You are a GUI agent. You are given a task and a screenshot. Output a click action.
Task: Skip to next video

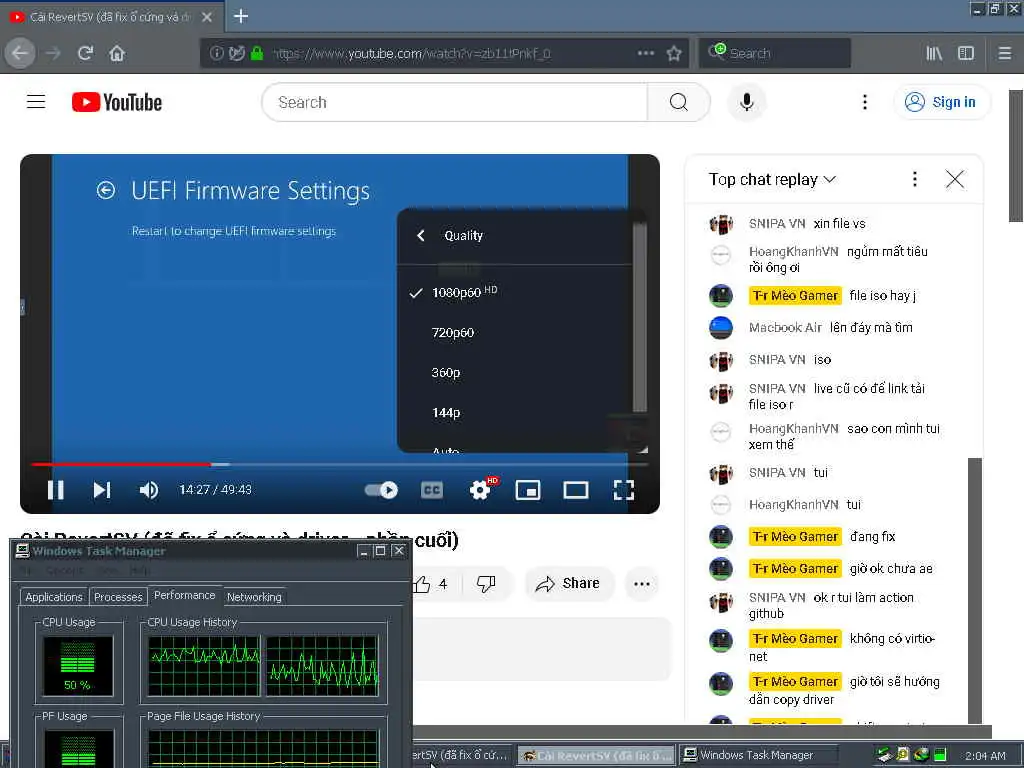(102, 490)
